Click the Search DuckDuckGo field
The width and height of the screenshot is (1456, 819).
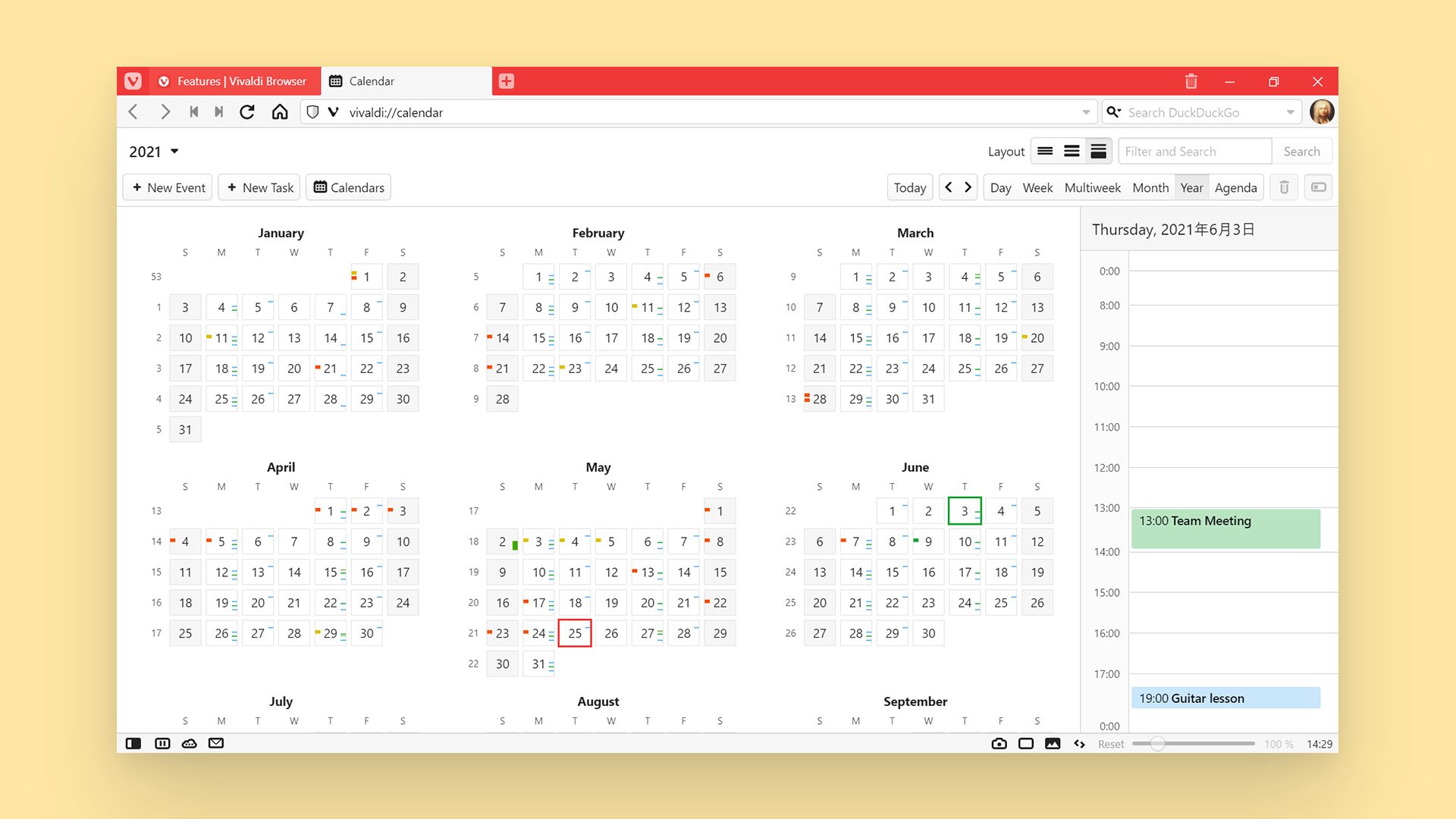(x=1203, y=112)
